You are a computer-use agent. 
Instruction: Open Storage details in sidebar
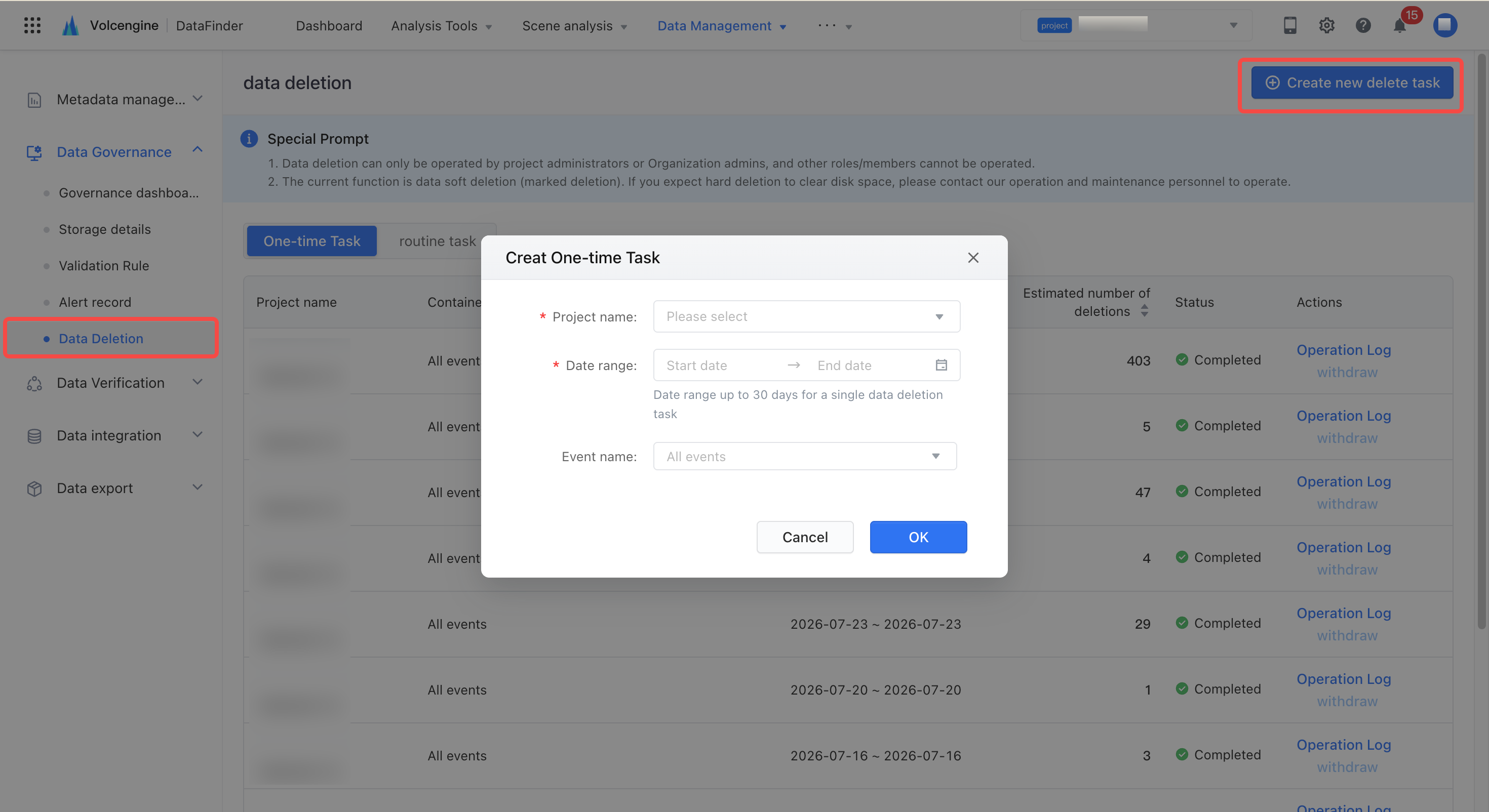pyautogui.click(x=105, y=229)
